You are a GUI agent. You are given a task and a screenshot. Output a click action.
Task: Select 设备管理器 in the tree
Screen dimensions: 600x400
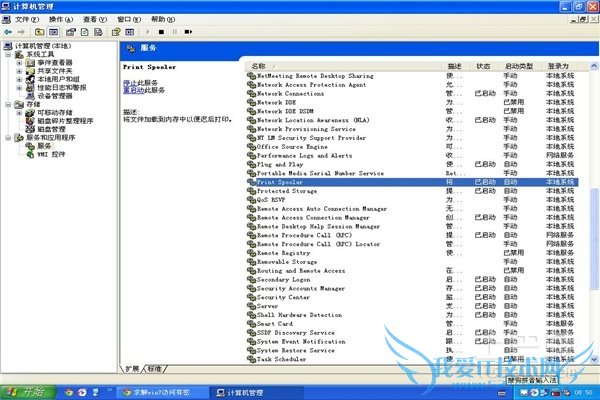56,96
